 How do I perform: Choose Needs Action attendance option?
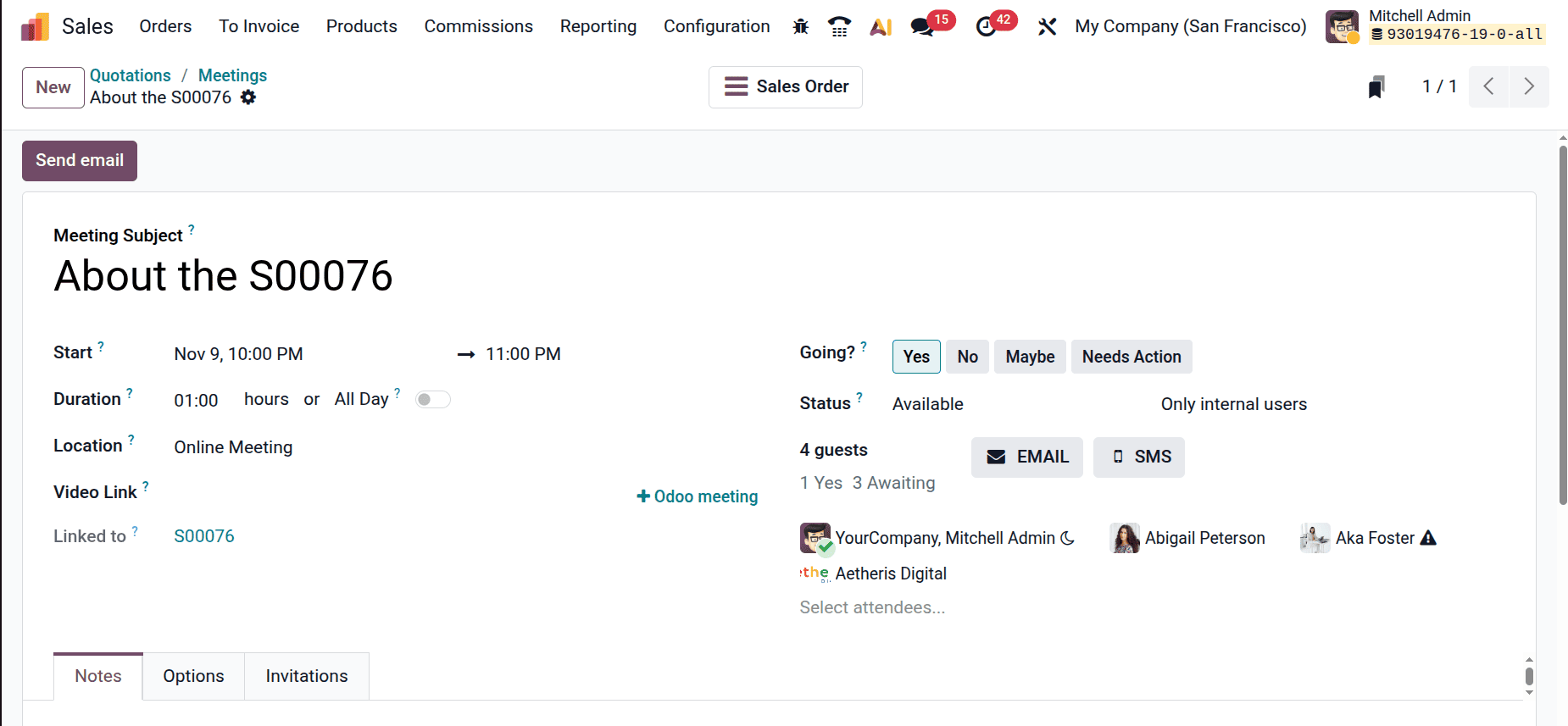pyautogui.click(x=1131, y=357)
